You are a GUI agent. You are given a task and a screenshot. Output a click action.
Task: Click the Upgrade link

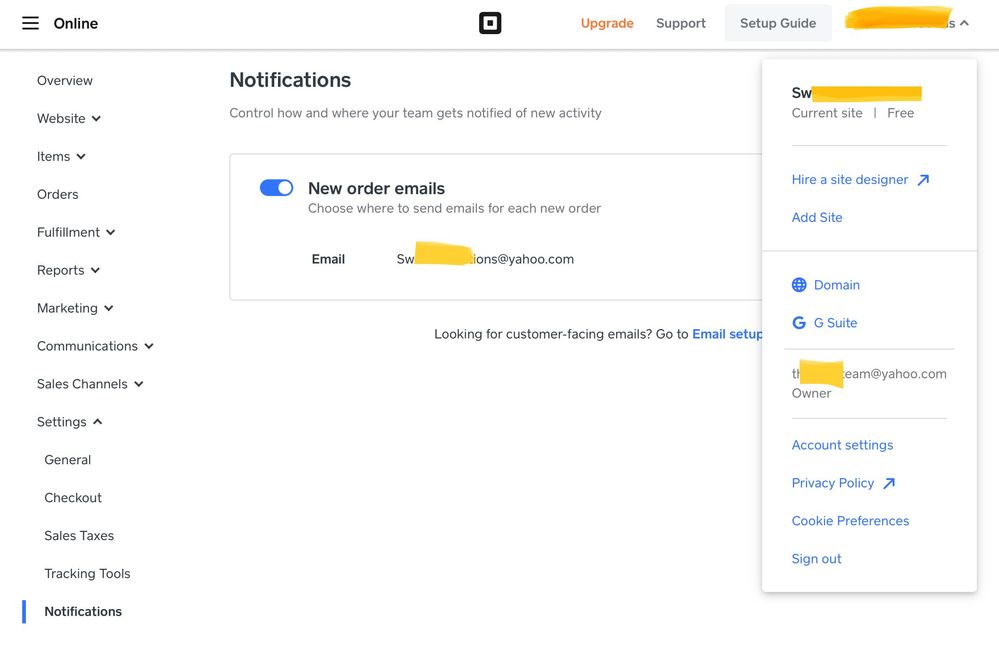point(607,23)
